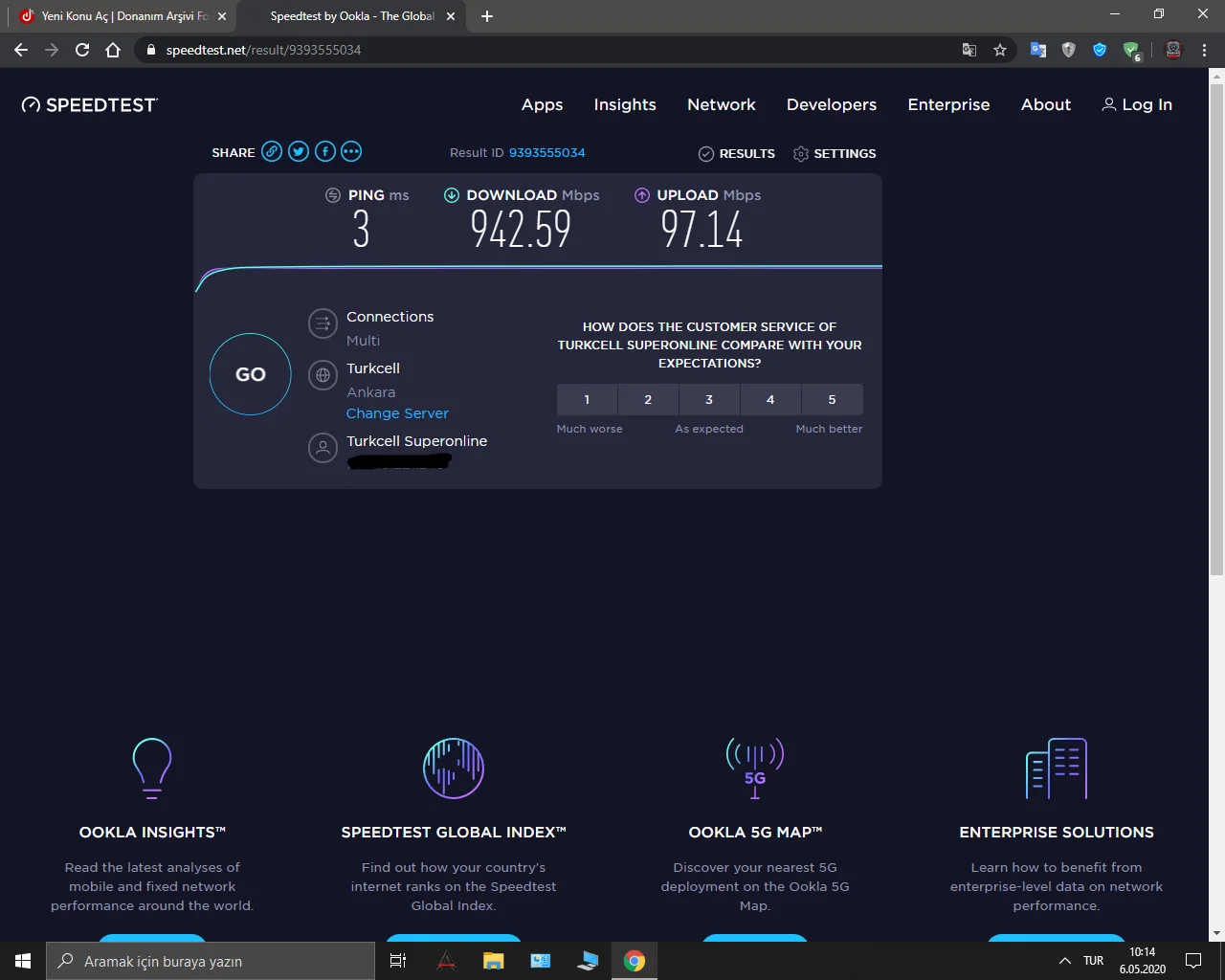Switch to the Yeni Konu Aç tab
Viewport: 1225px width, 980px height.
pos(121,16)
